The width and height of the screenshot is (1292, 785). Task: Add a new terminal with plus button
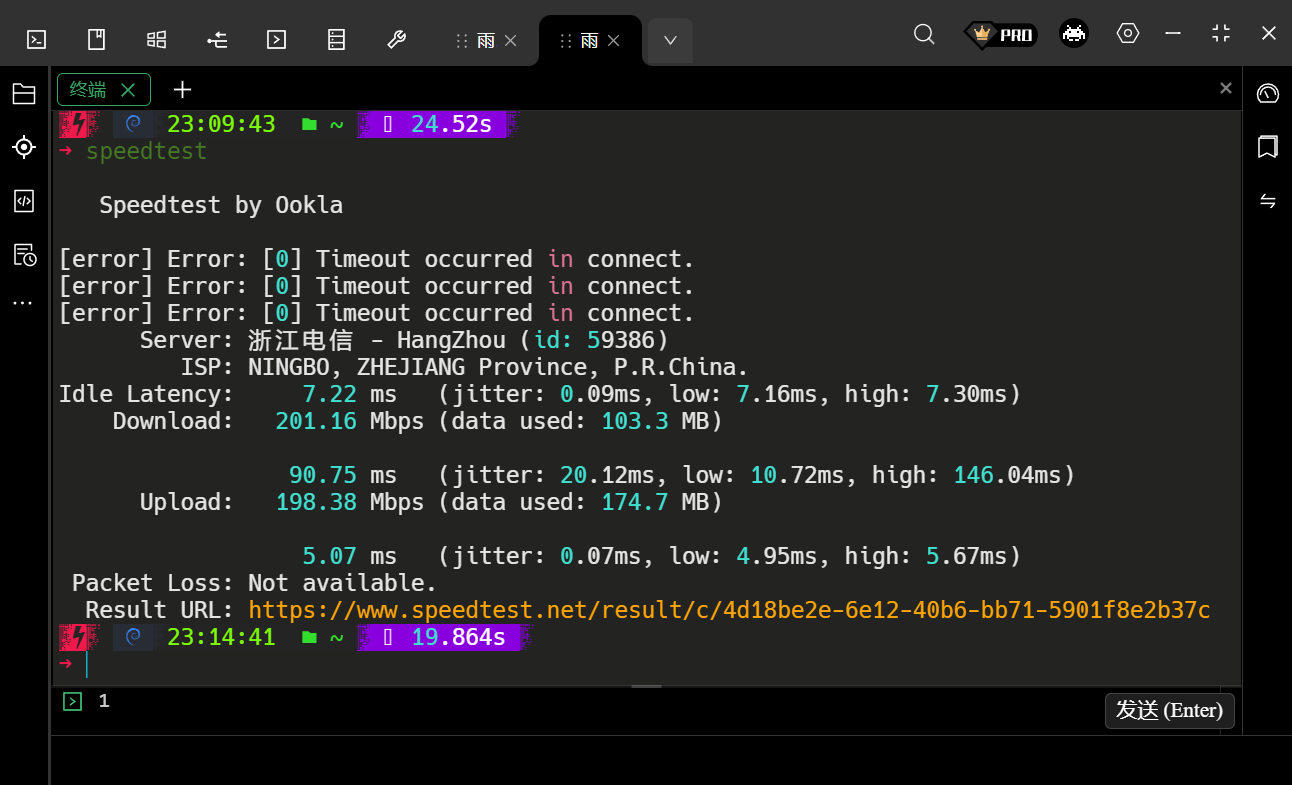(x=182, y=90)
